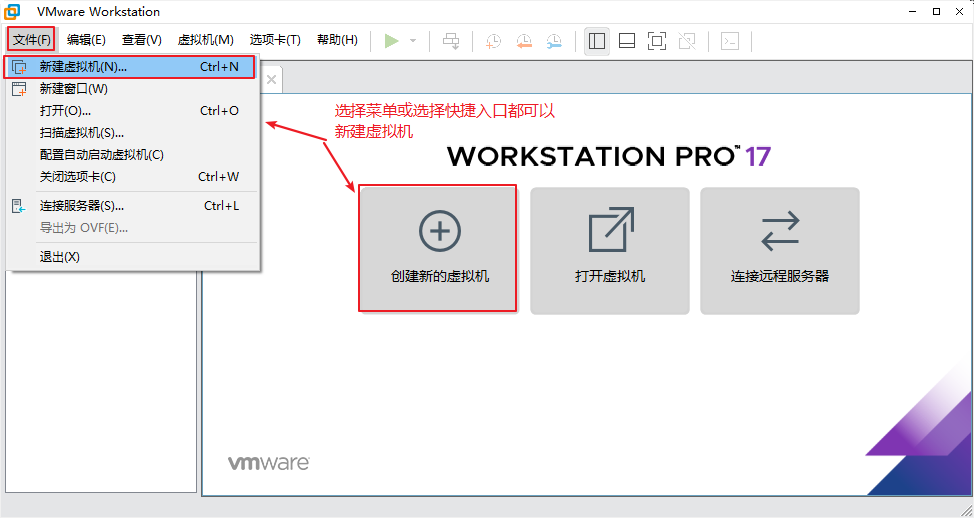Toggle the thumbnail bar view icon
This screenshot has height=518, width=976.
coord(627,41)
